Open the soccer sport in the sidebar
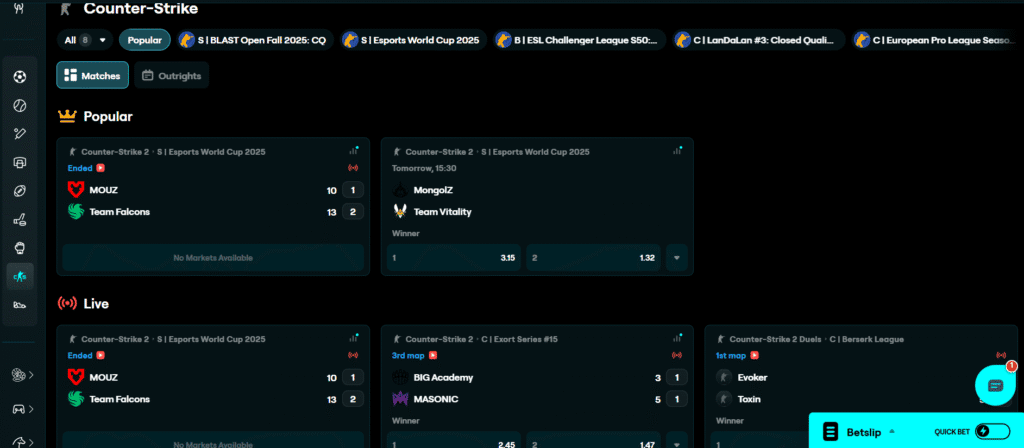The width and height of the screenshot is (1024, 448). 20,77
